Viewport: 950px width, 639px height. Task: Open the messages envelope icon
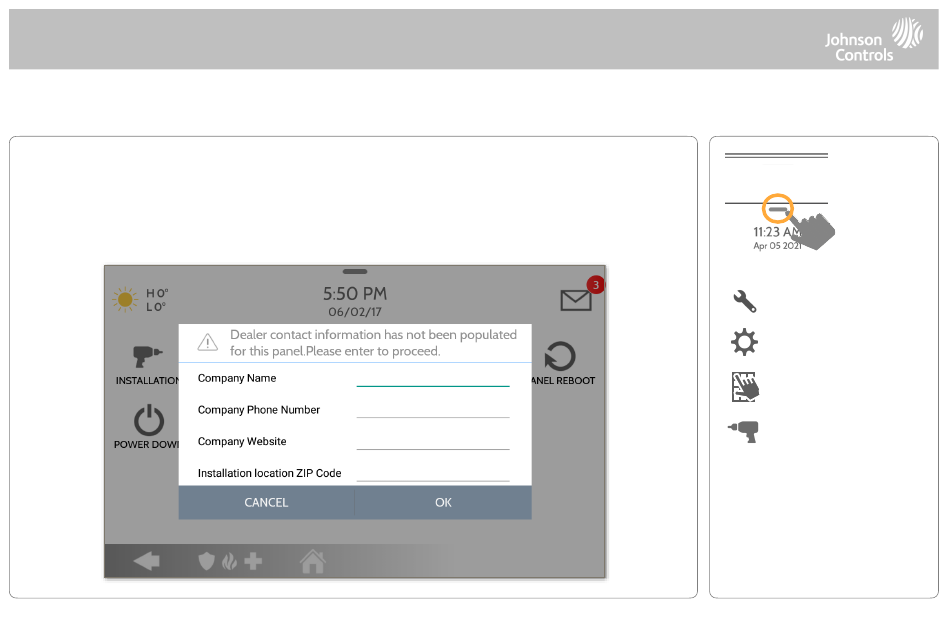coord(576,300)
